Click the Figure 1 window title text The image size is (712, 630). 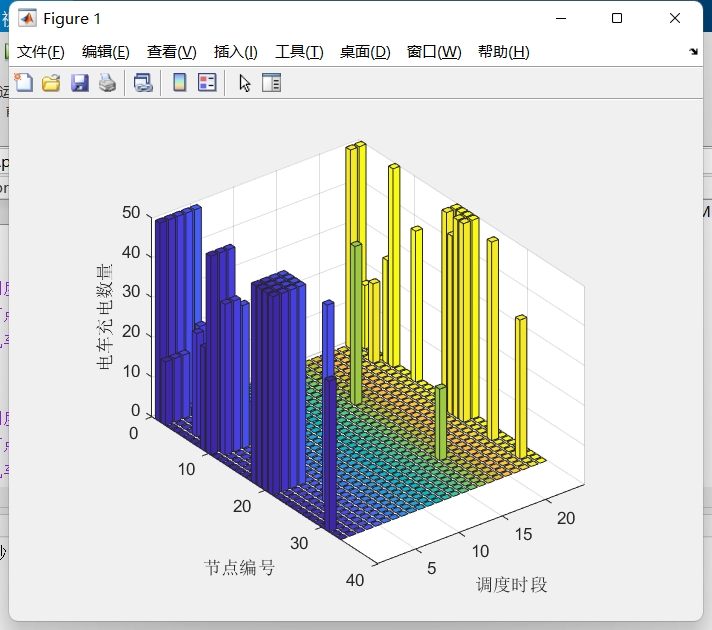pyautogui.click(x=72, y=19)
